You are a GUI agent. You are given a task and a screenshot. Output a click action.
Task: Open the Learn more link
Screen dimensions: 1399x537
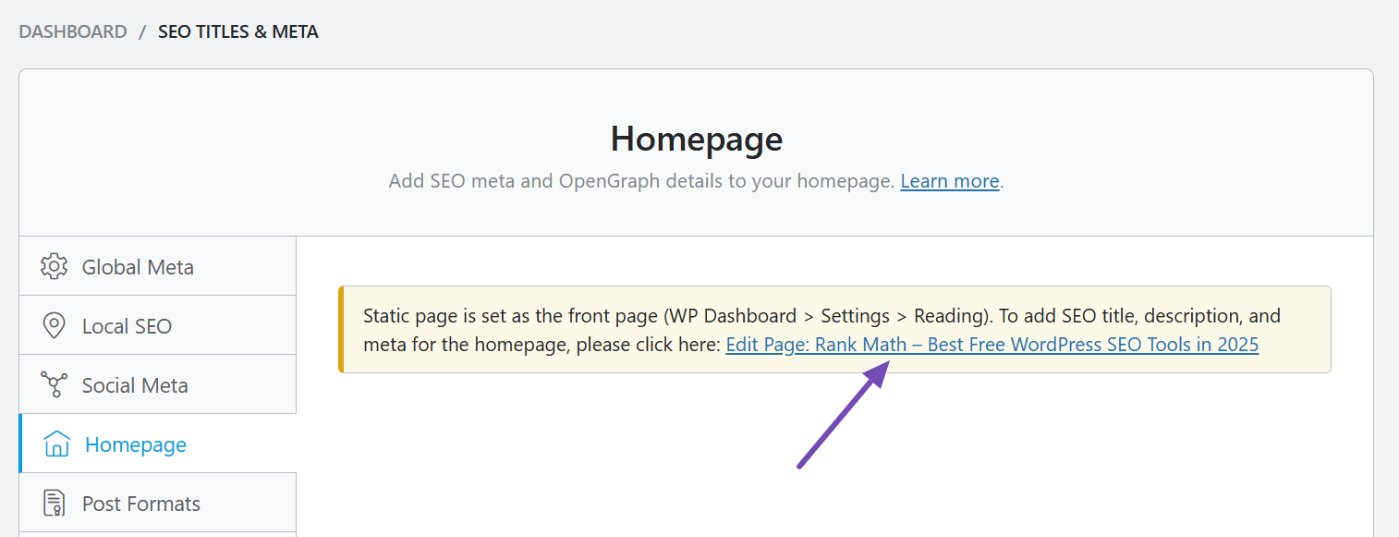tap(949, 181)
